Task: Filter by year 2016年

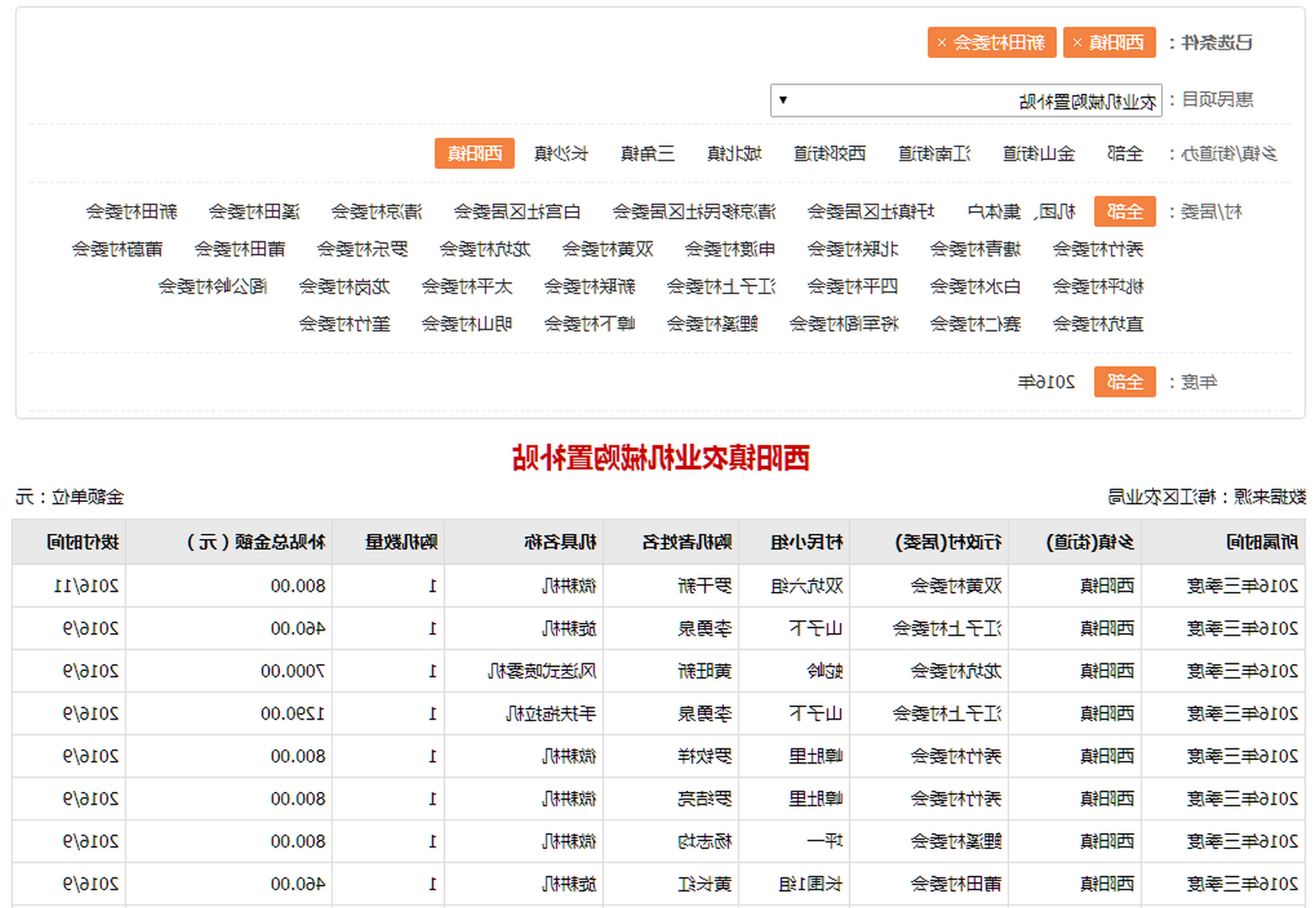Action: [x=1046, y=383]
